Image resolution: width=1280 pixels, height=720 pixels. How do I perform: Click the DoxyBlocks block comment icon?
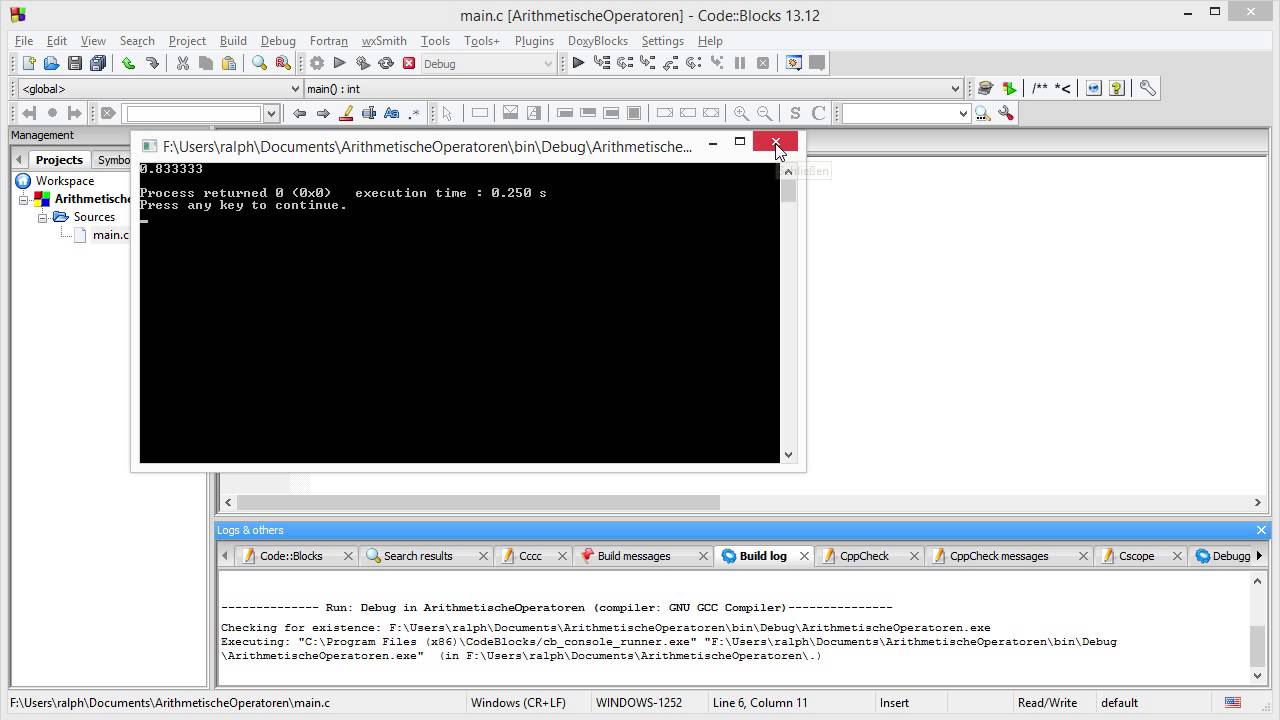point(1040,88)
